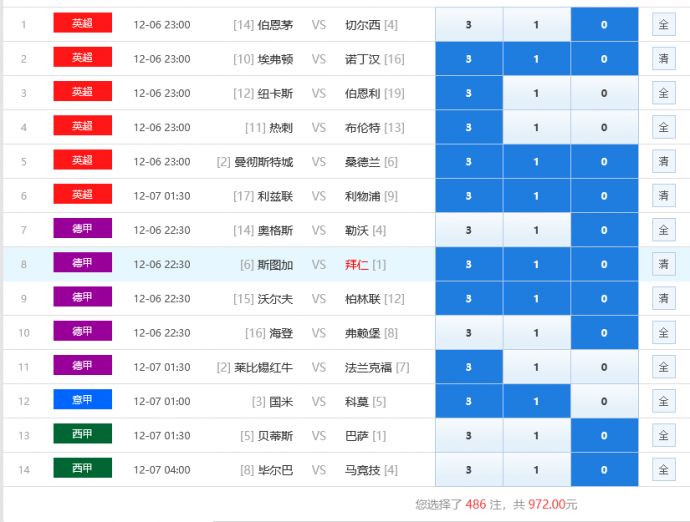
Task: Open the 曼彻斯特城 team name
Action: [x=263, y=162]
